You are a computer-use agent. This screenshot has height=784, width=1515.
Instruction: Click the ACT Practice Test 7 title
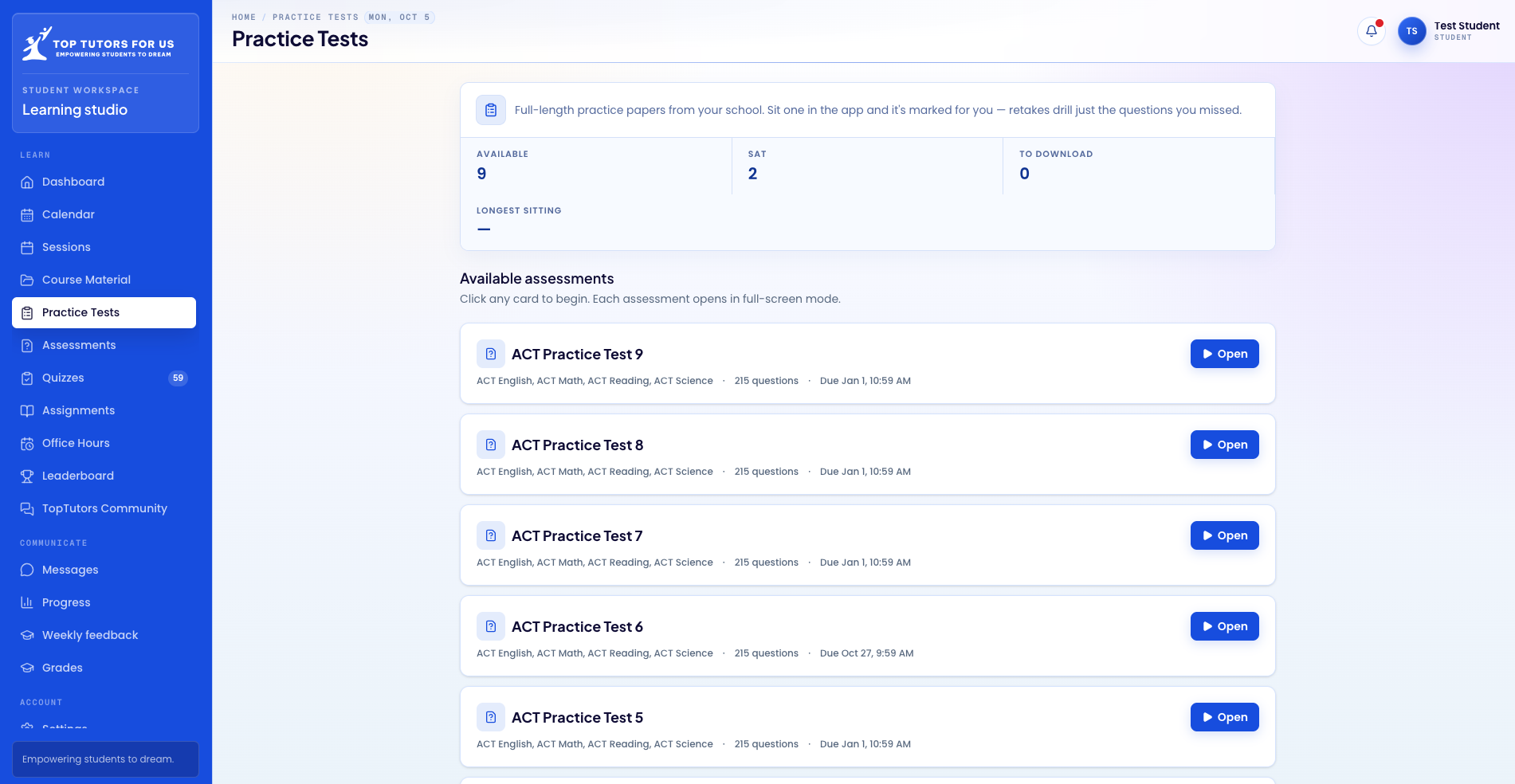tap(577, 536)
